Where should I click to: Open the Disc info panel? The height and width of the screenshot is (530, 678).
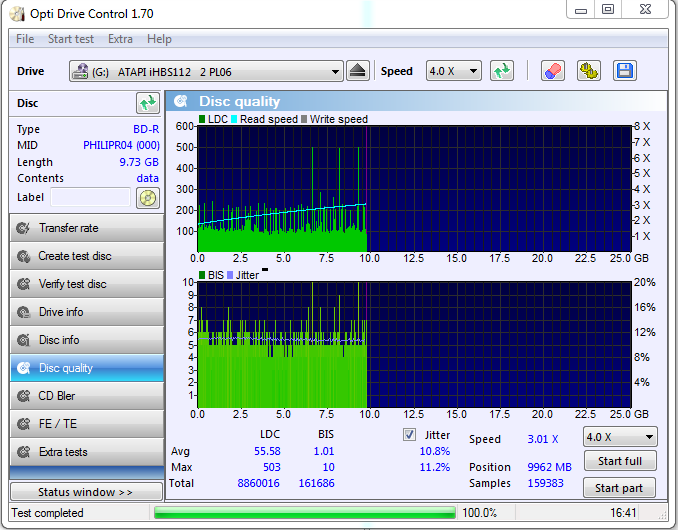pyautogui.click(x=86, y=340)
